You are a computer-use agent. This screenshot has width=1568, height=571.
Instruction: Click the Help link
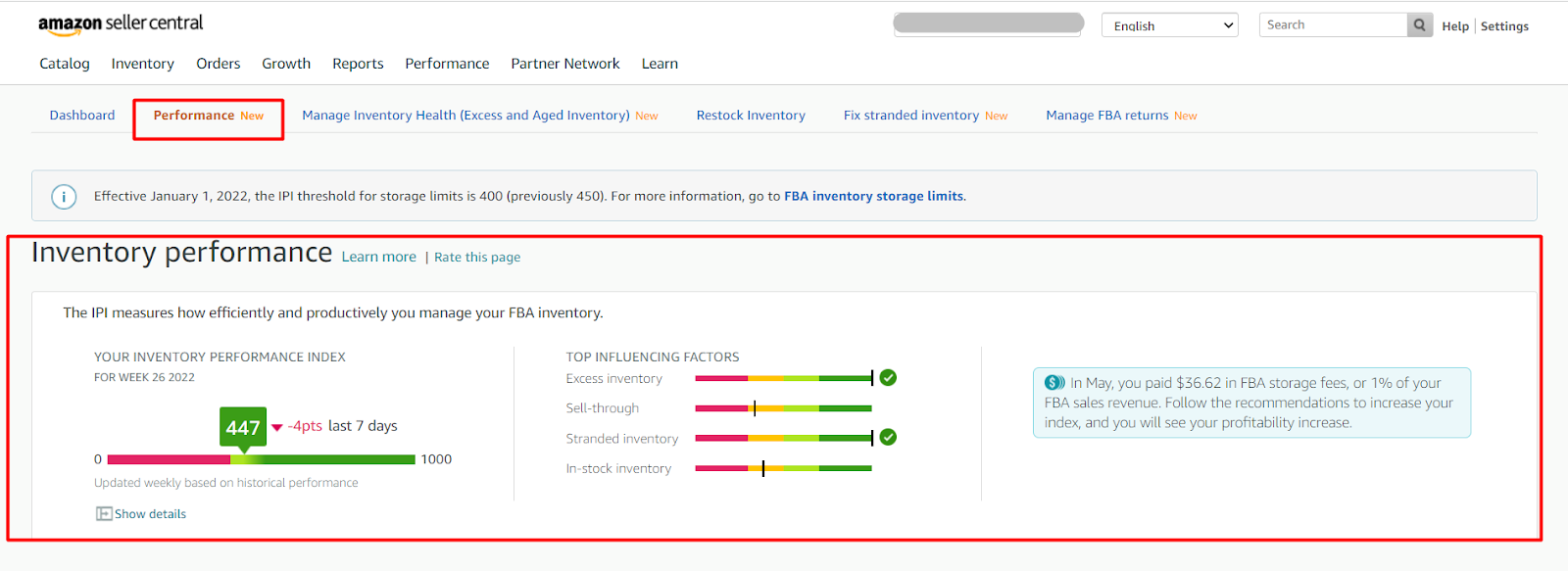coord(1455,26)
